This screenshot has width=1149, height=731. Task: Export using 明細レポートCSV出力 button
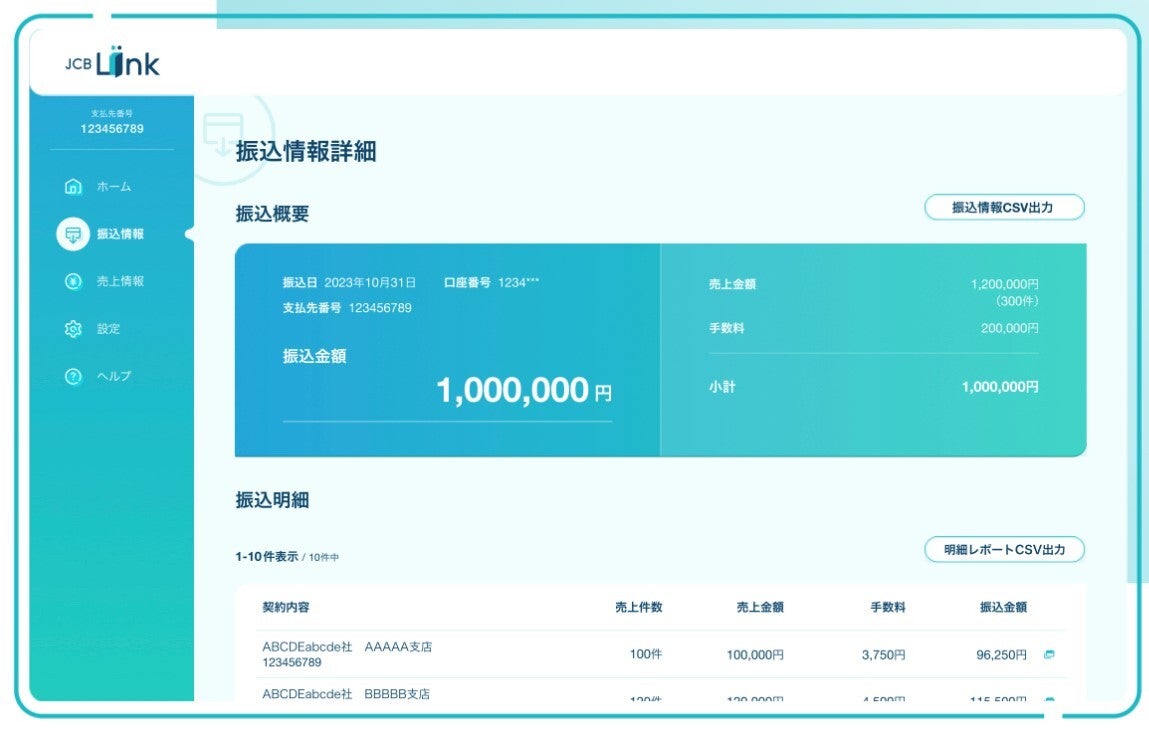1004,550
